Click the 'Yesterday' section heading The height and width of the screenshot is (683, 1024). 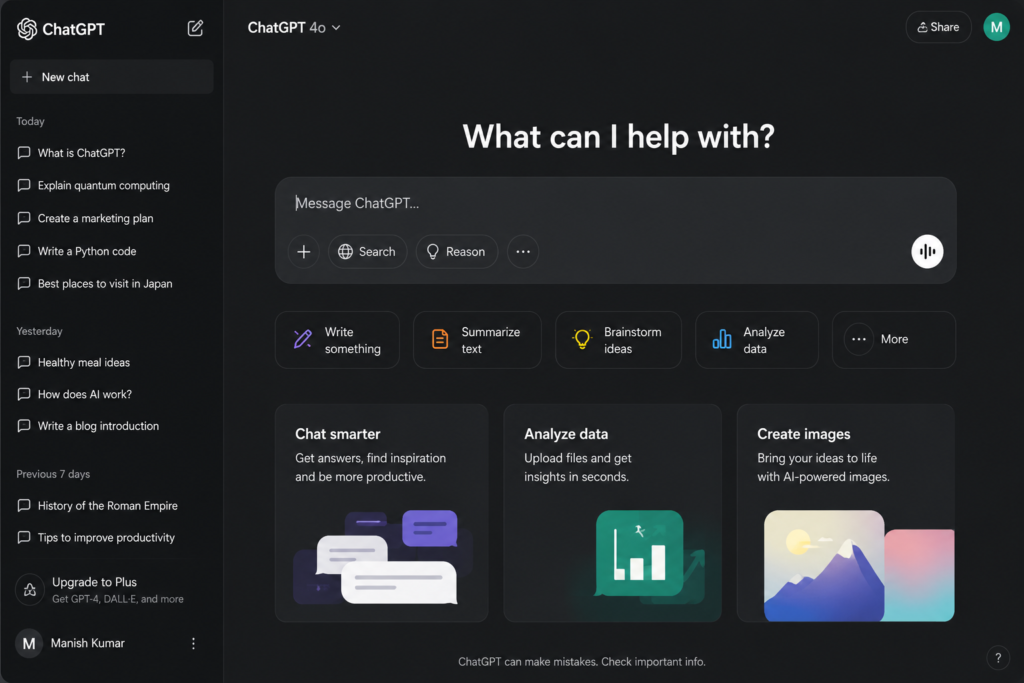[x=39, y=331]
